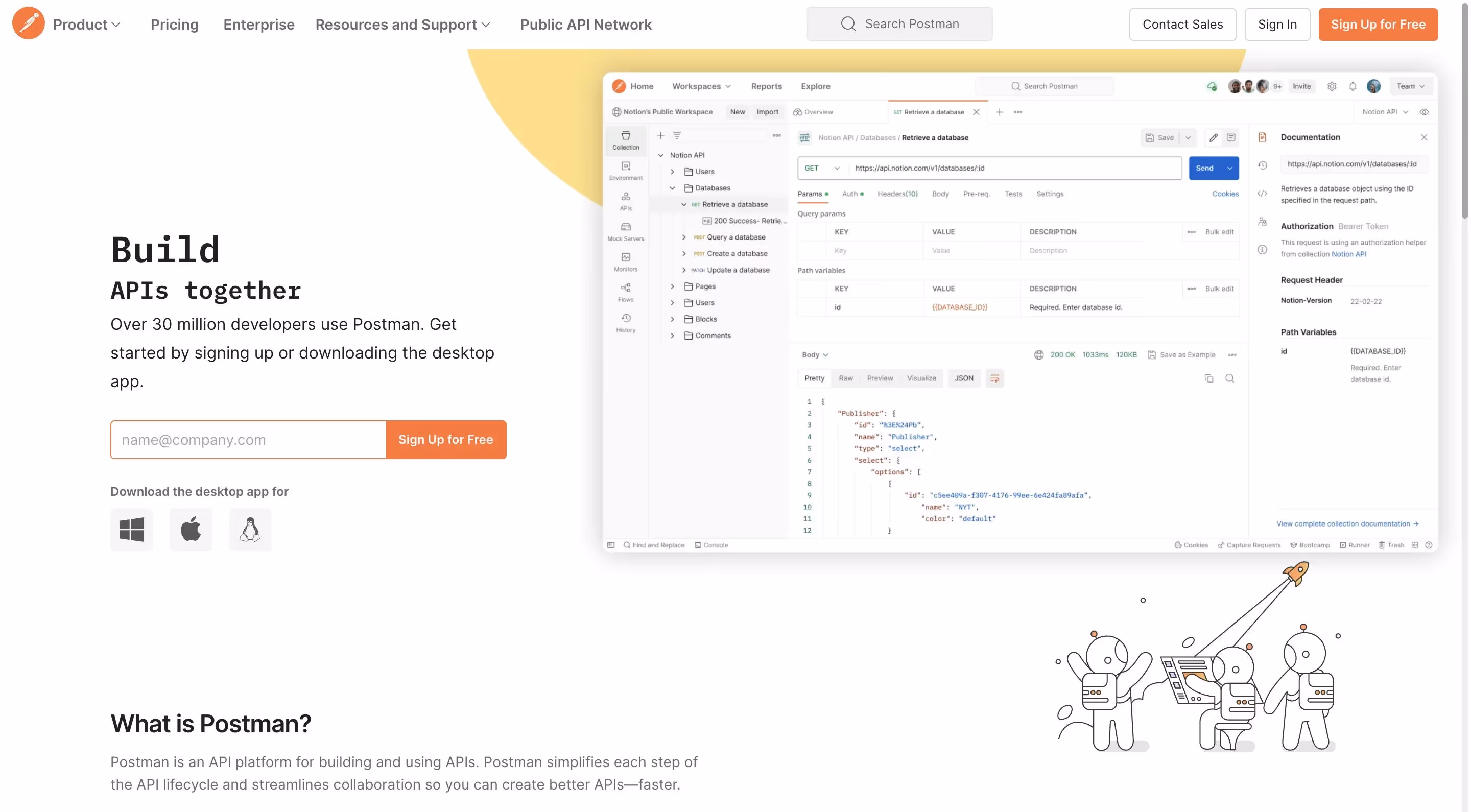
Task: Download the Windows desktop app
Action: tap(131, 530)
